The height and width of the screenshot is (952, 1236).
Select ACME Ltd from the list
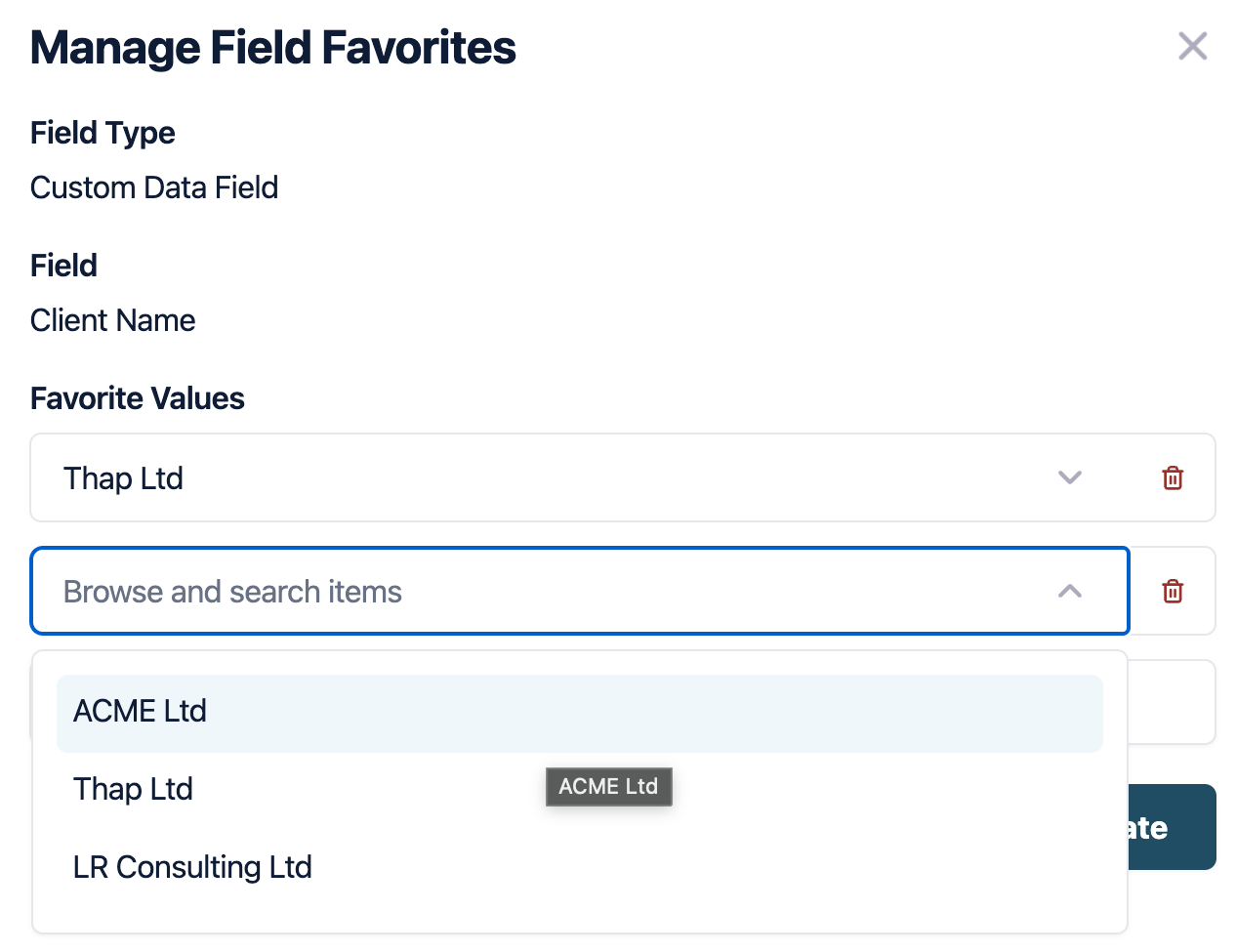pyautogui.click(x=140, y=712)
